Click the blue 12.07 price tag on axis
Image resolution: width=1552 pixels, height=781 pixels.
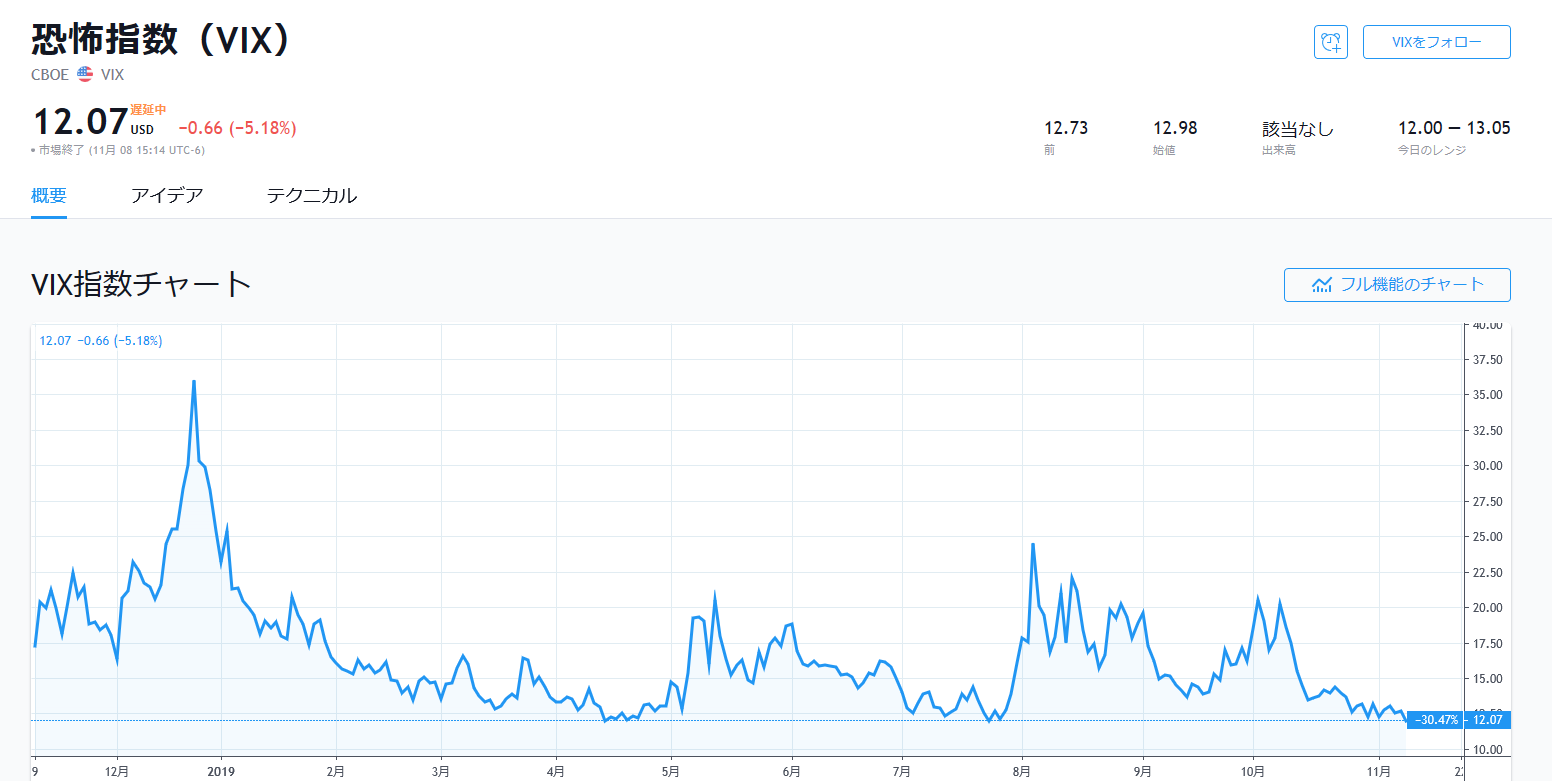point(1488,720)
